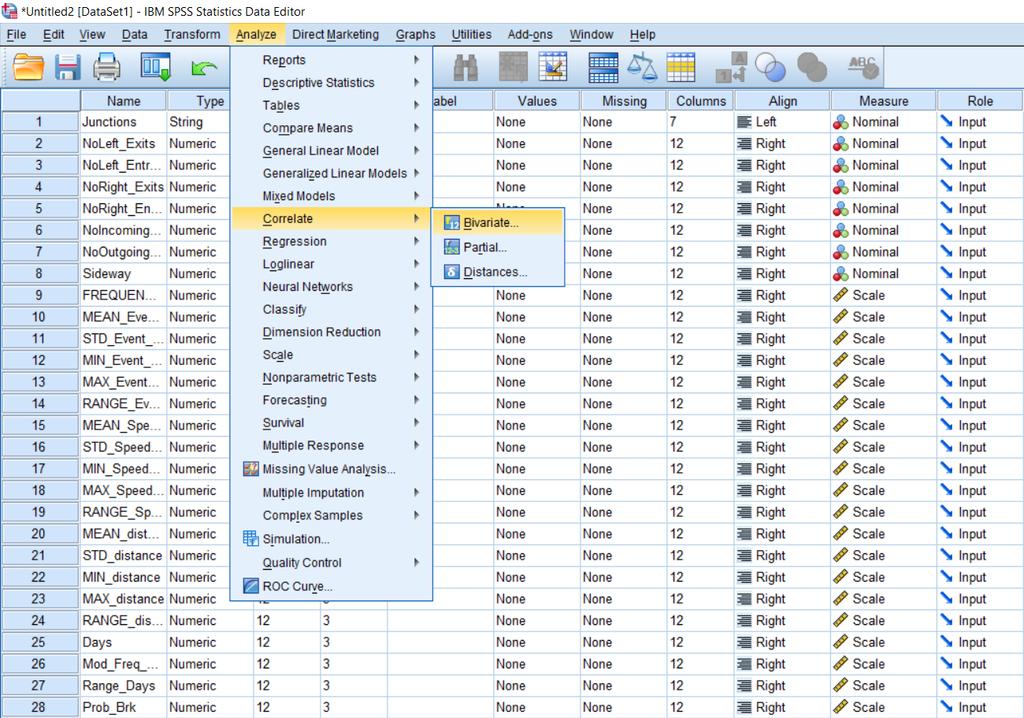
Task: Open the File menu
Action: [x=16, y=35]
